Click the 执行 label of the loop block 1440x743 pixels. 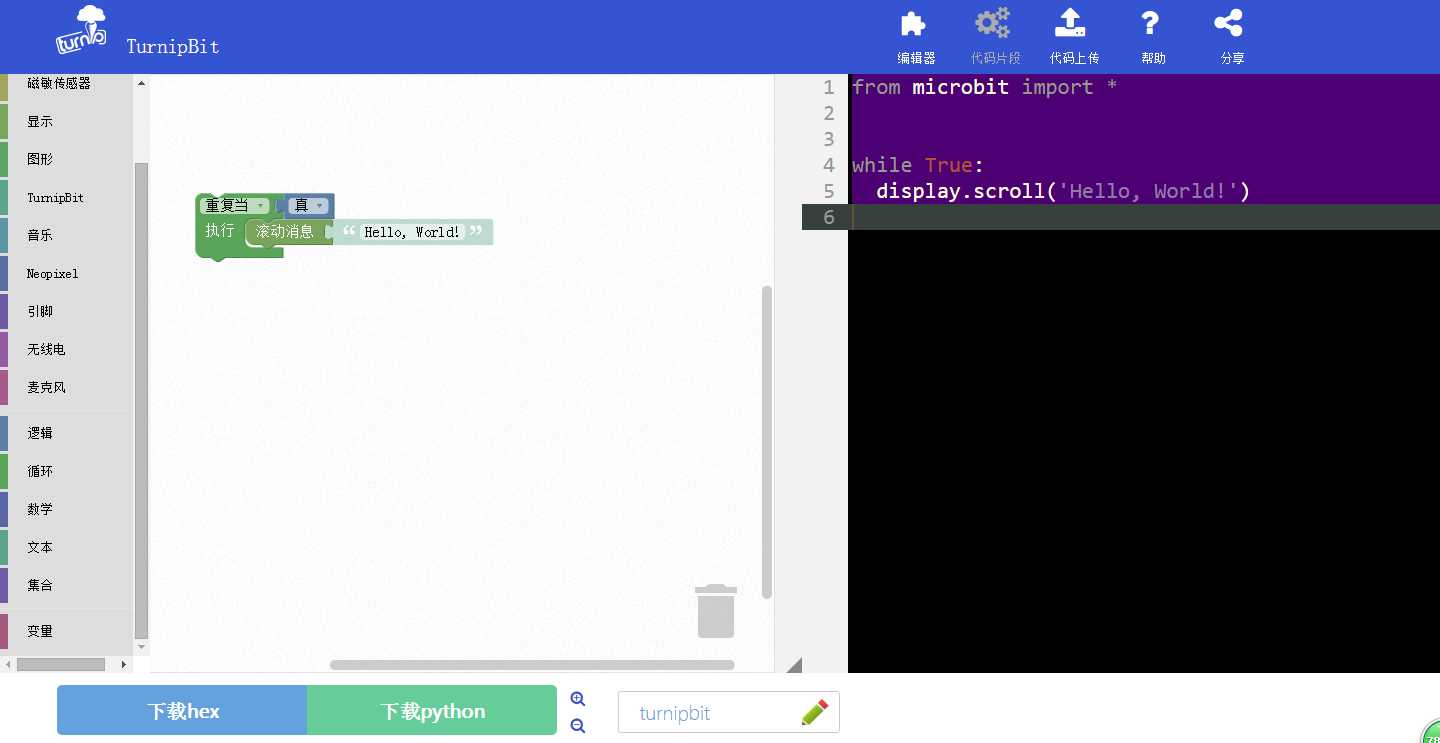(x=220, y=231)
